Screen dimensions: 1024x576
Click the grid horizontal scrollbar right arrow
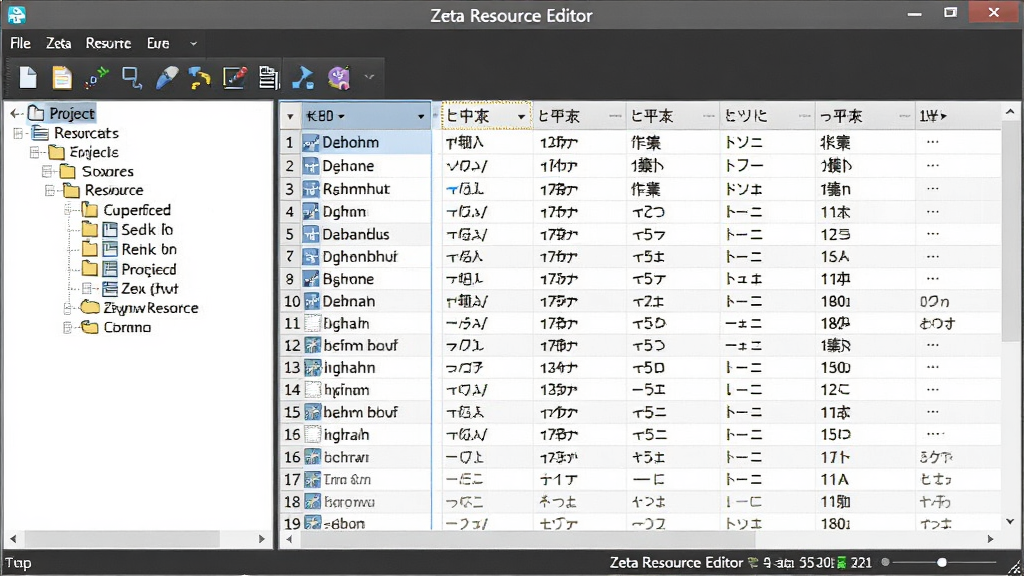tap(990, 539)
